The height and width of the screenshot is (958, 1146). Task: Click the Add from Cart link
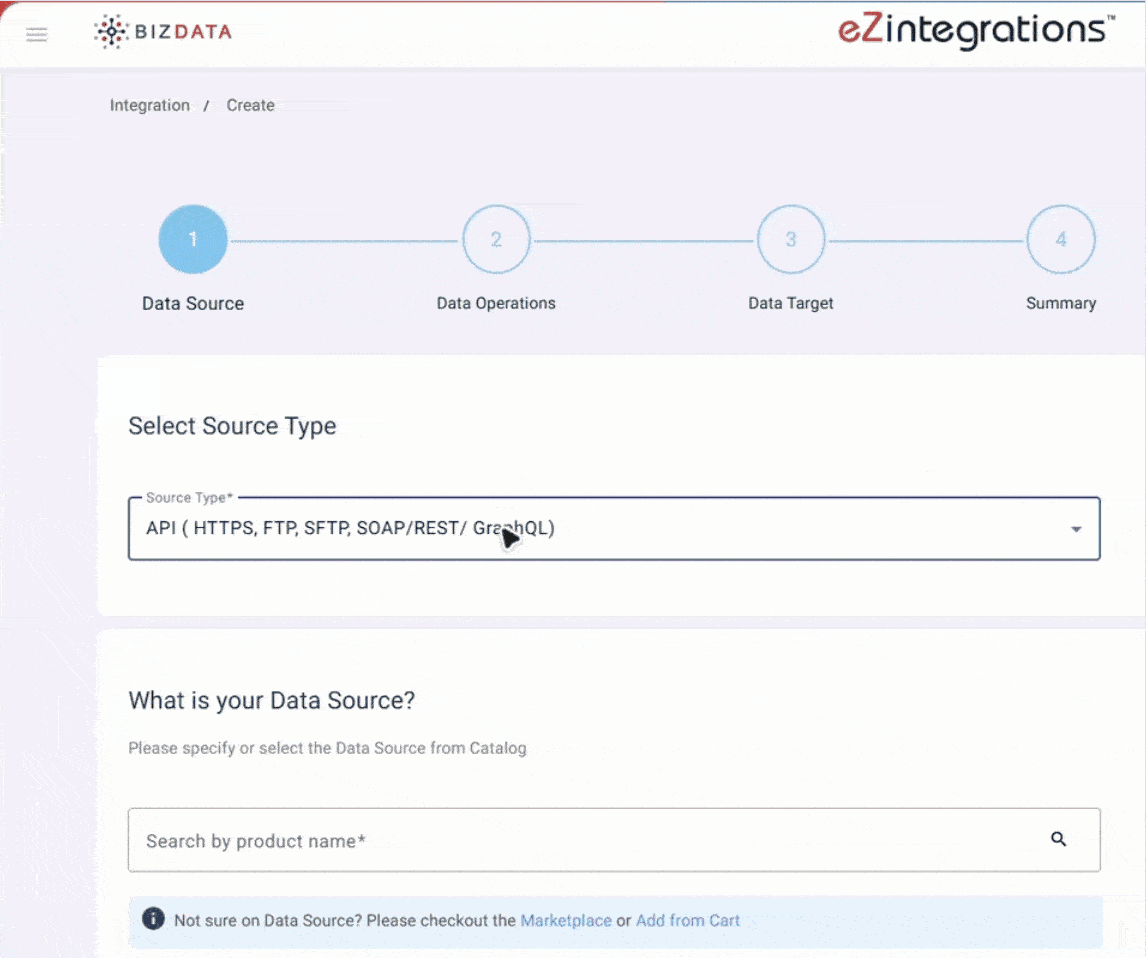click(x=688, y=920)
